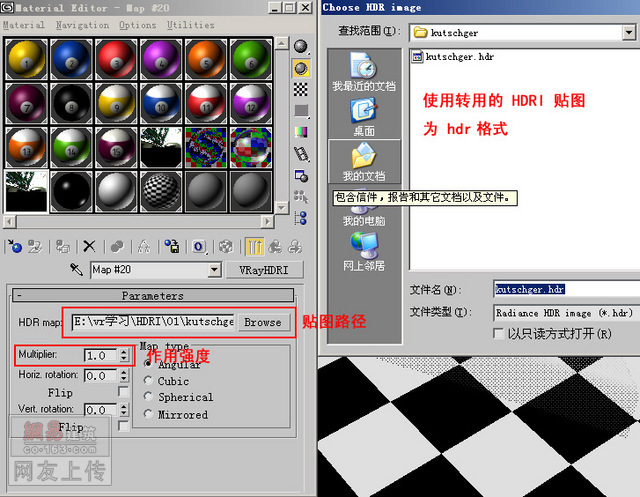The height and width of the screenshot is (497, 640).
Task: Click the Go to Parent icon
Action: click(275, 246)
